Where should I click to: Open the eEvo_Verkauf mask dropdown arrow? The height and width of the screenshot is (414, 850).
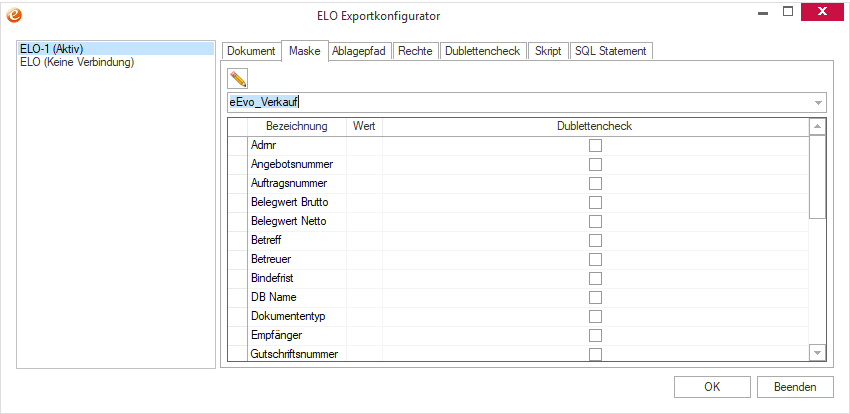(x=818, y=102)
